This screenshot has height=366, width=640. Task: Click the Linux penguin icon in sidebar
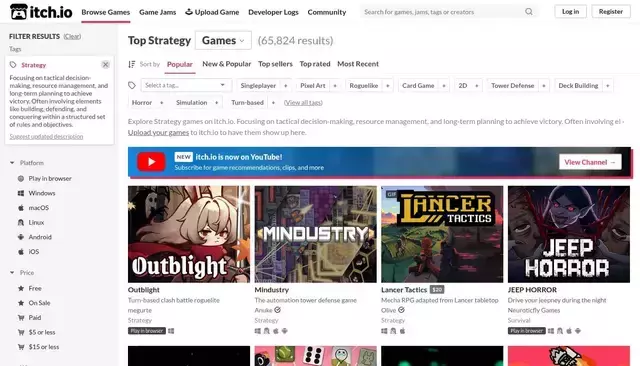coord(21,222)
